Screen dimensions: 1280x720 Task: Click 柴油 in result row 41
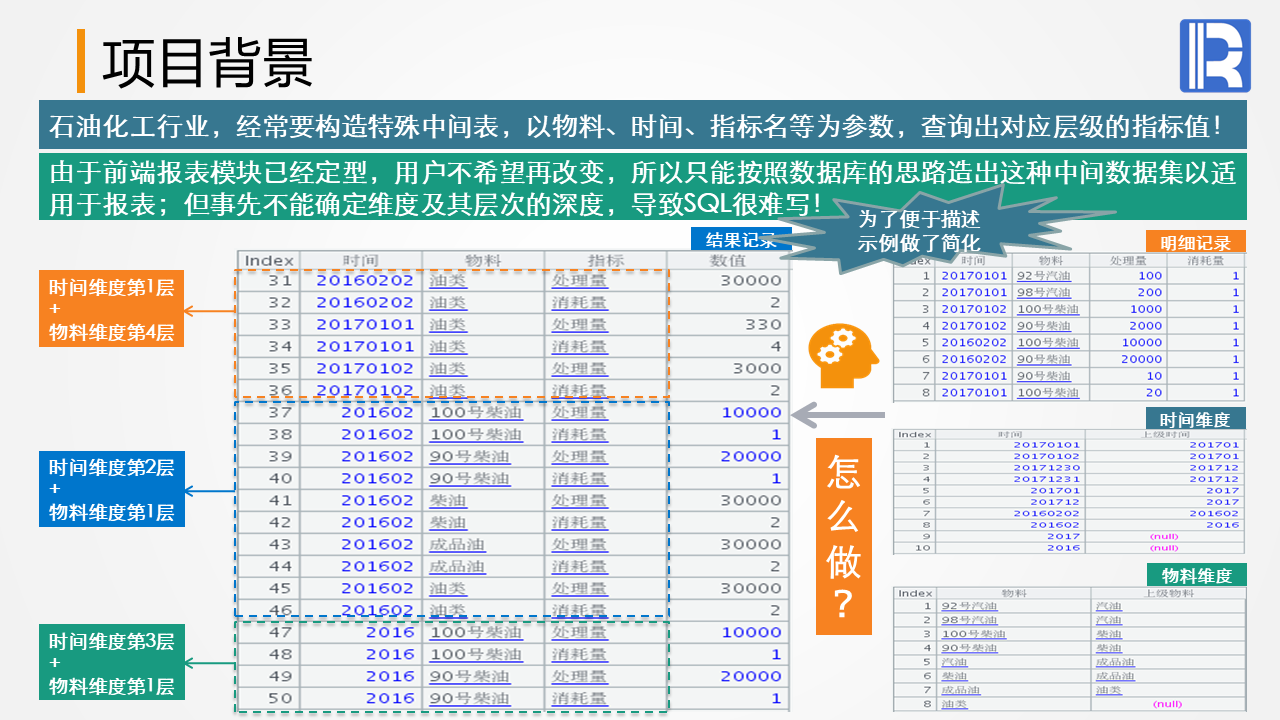pos(448,501)
